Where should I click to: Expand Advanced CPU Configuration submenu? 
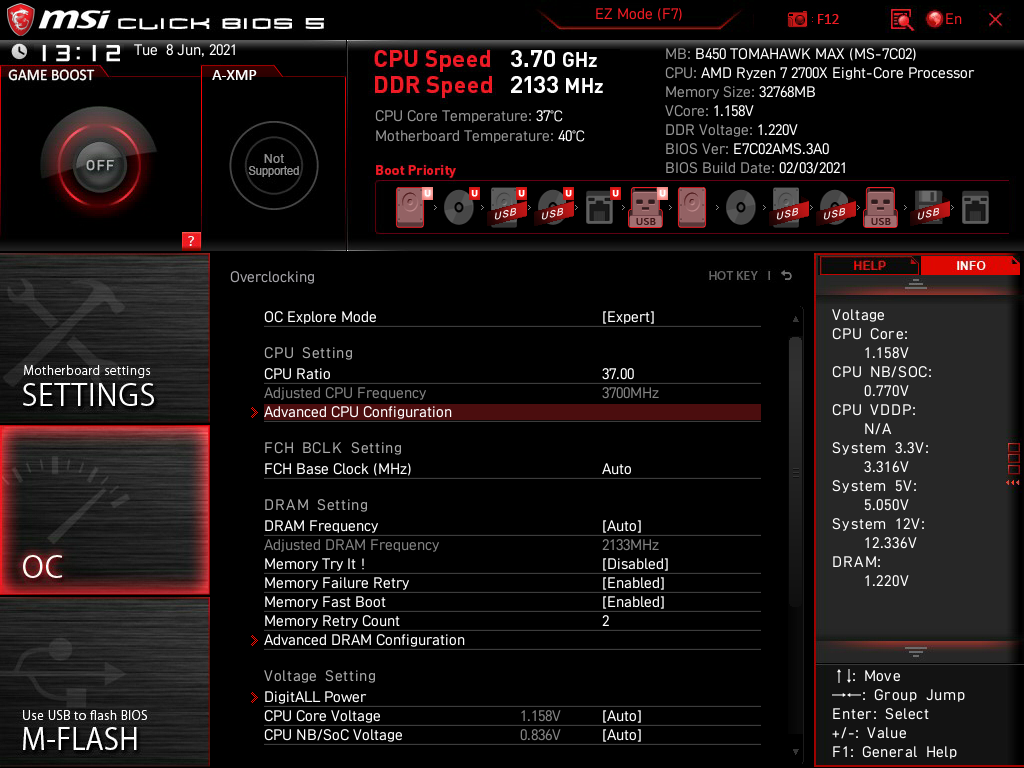(512, 412)
